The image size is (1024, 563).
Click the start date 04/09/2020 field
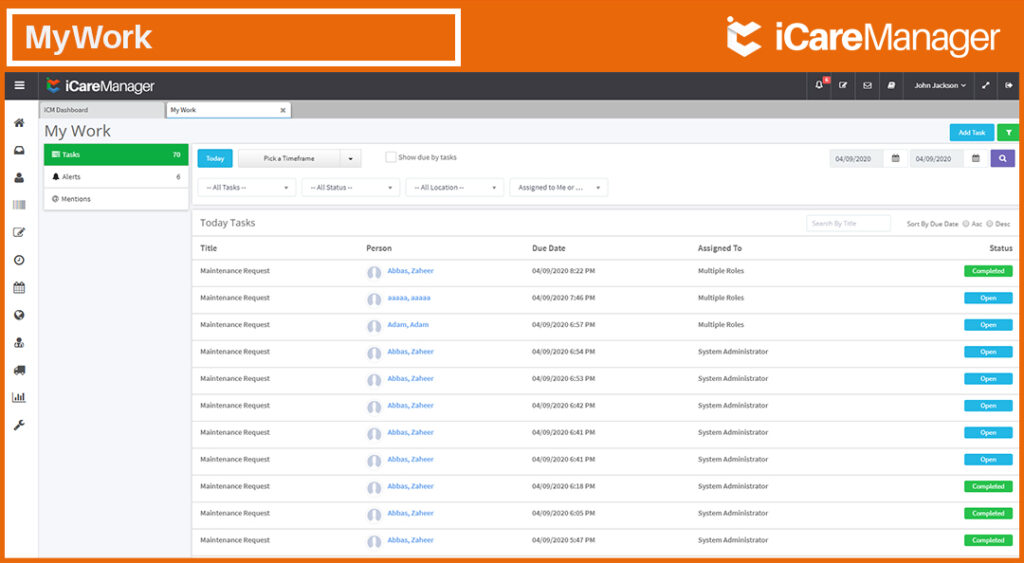(x=857, y=159)
